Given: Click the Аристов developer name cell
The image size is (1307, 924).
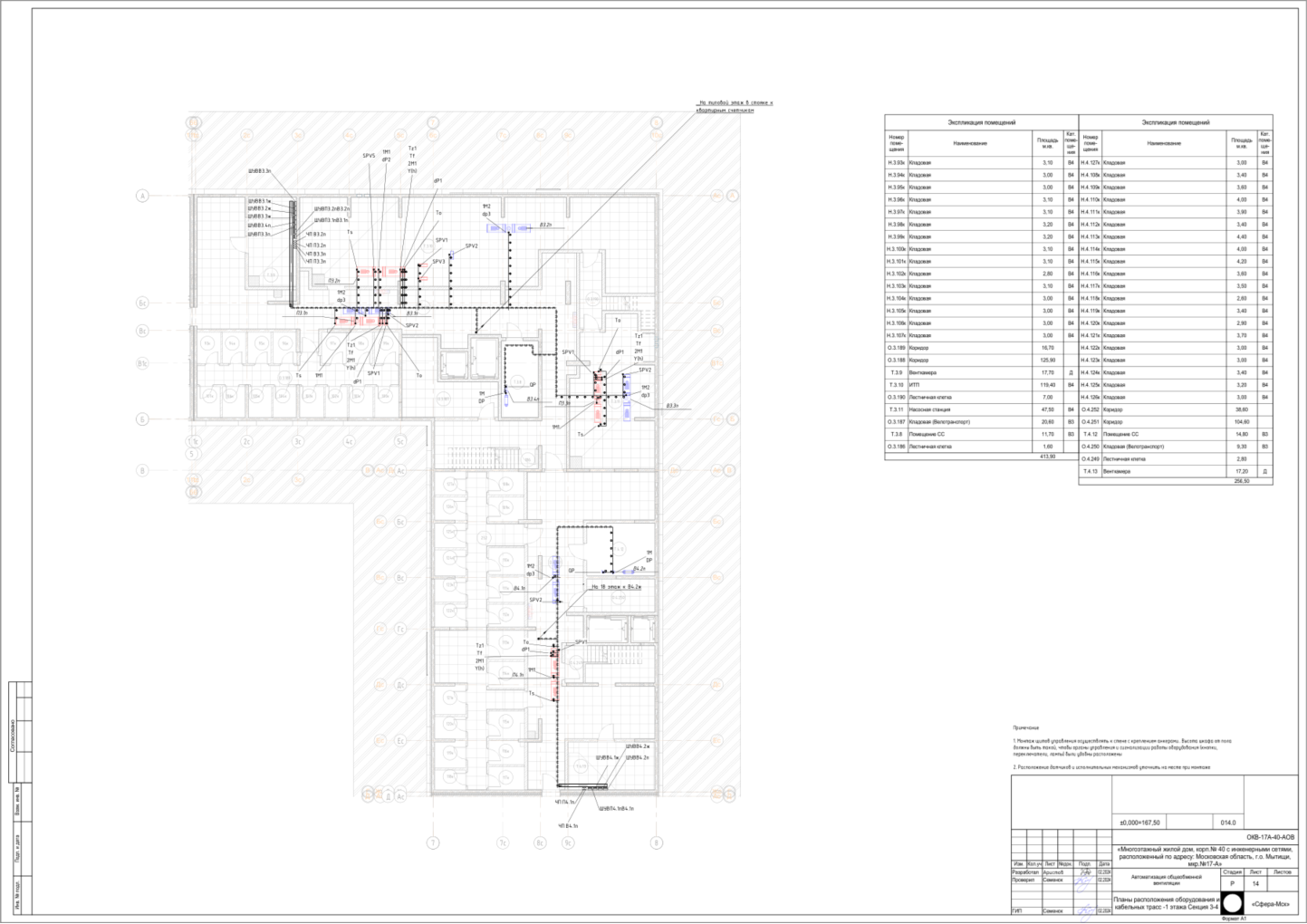Looking at the screenshot, I should pyautogui.click(x=1052, y=872).
